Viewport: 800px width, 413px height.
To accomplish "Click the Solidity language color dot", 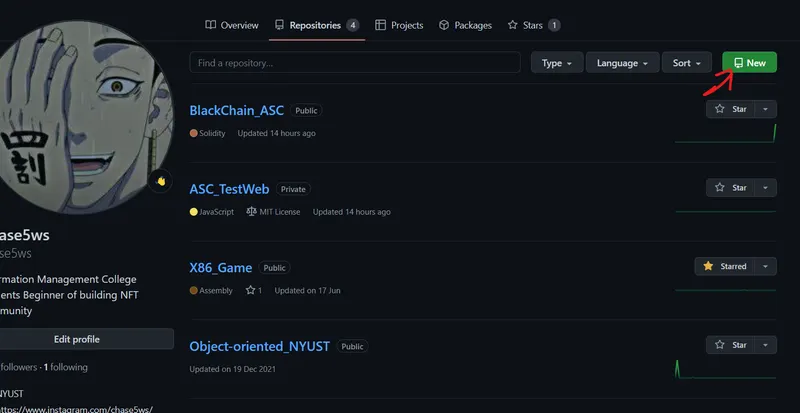I will (x=193, y=133).
